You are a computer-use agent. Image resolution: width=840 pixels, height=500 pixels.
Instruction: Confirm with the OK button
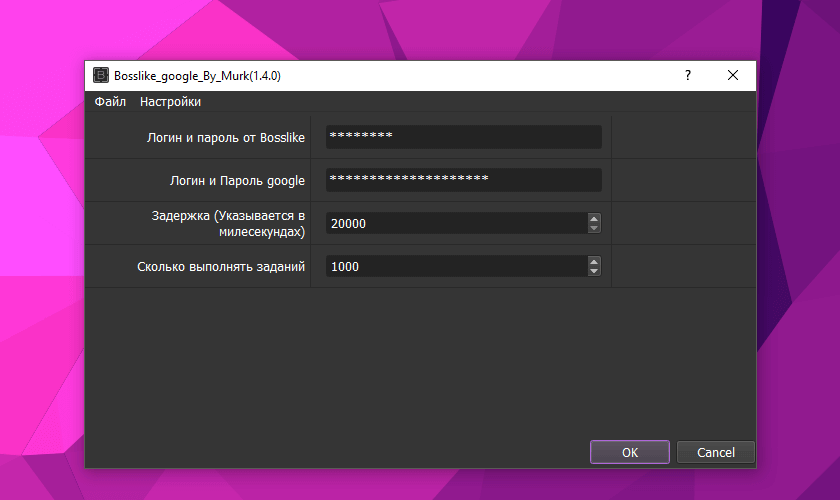pyautogui.click(x=629, y=452)
